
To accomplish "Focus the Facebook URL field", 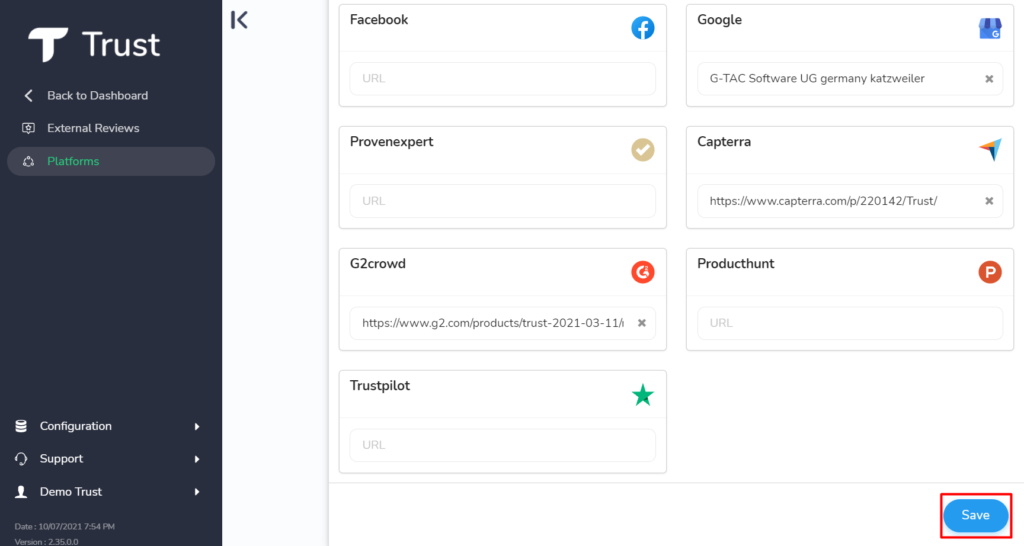I will (503, 79).
